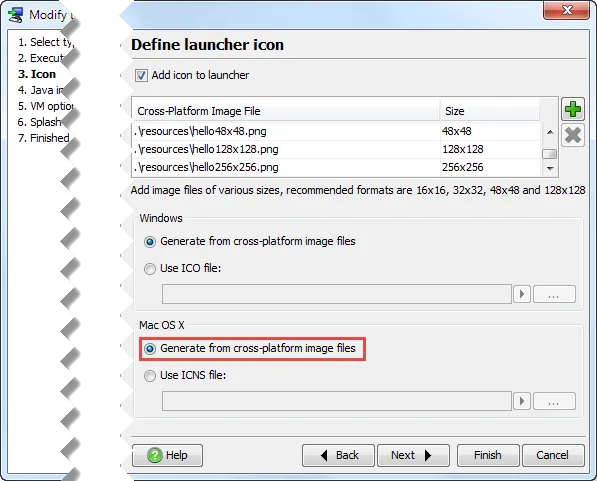
Task: Go to step 4. Java invocation
Action: (41, 90)
